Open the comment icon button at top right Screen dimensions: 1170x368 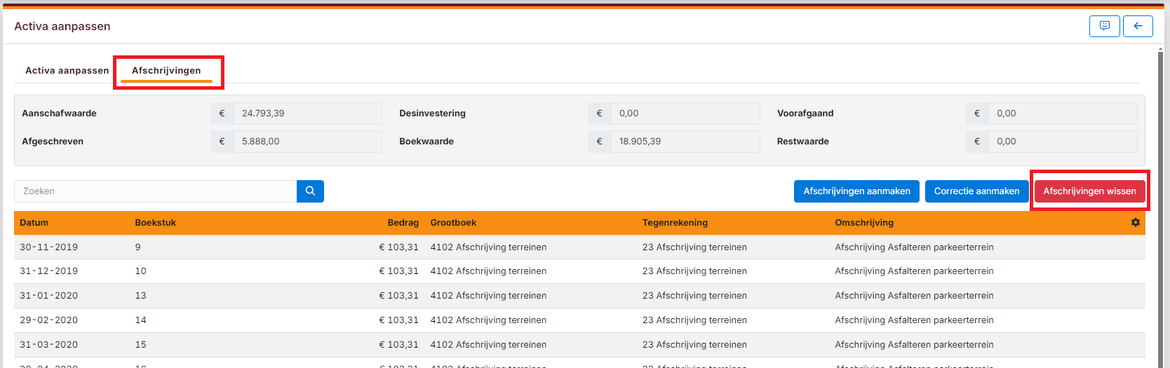[1104, 26]
